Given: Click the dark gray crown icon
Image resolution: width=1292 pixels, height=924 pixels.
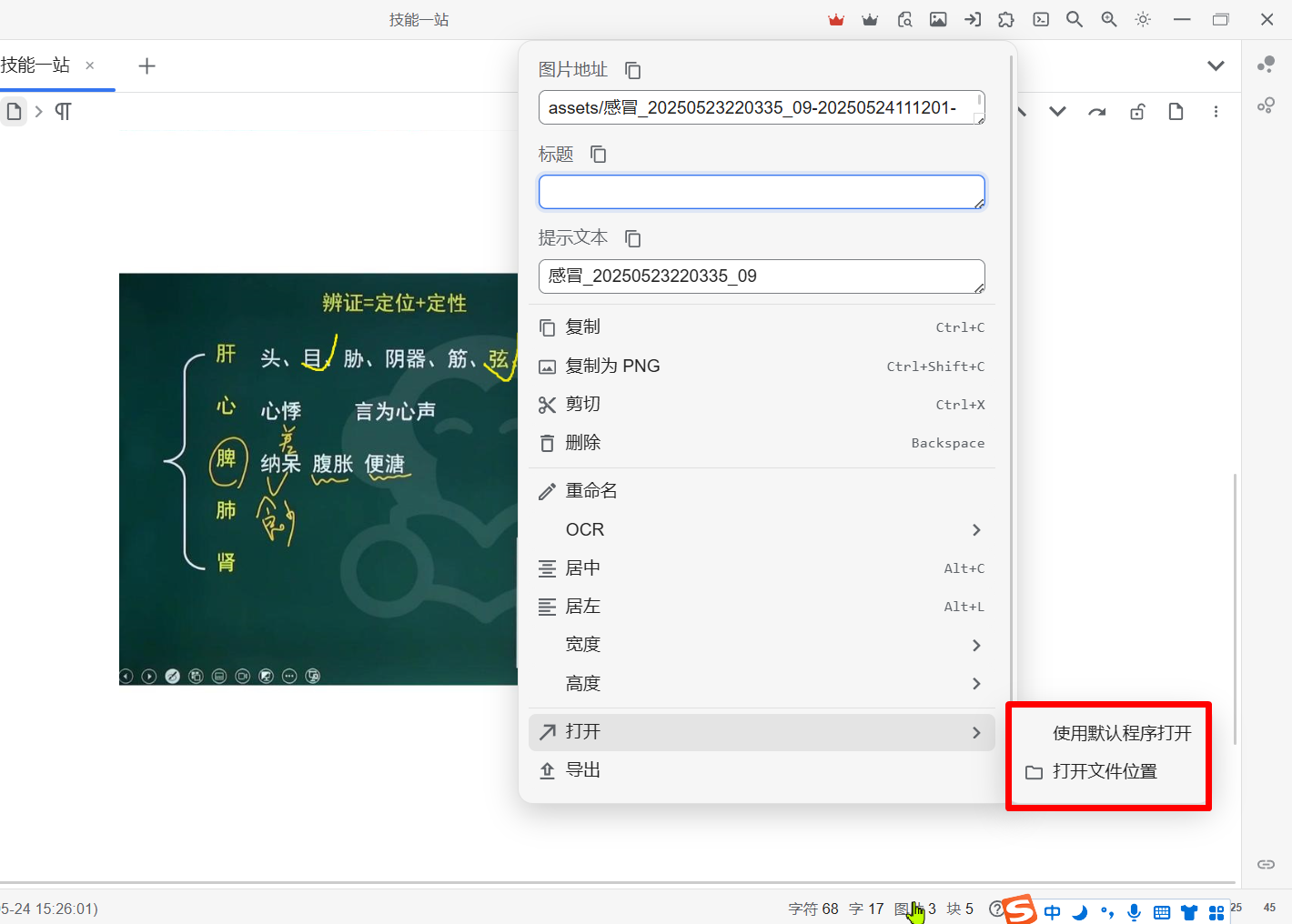Looking at the screenshot, I should 870,20.
